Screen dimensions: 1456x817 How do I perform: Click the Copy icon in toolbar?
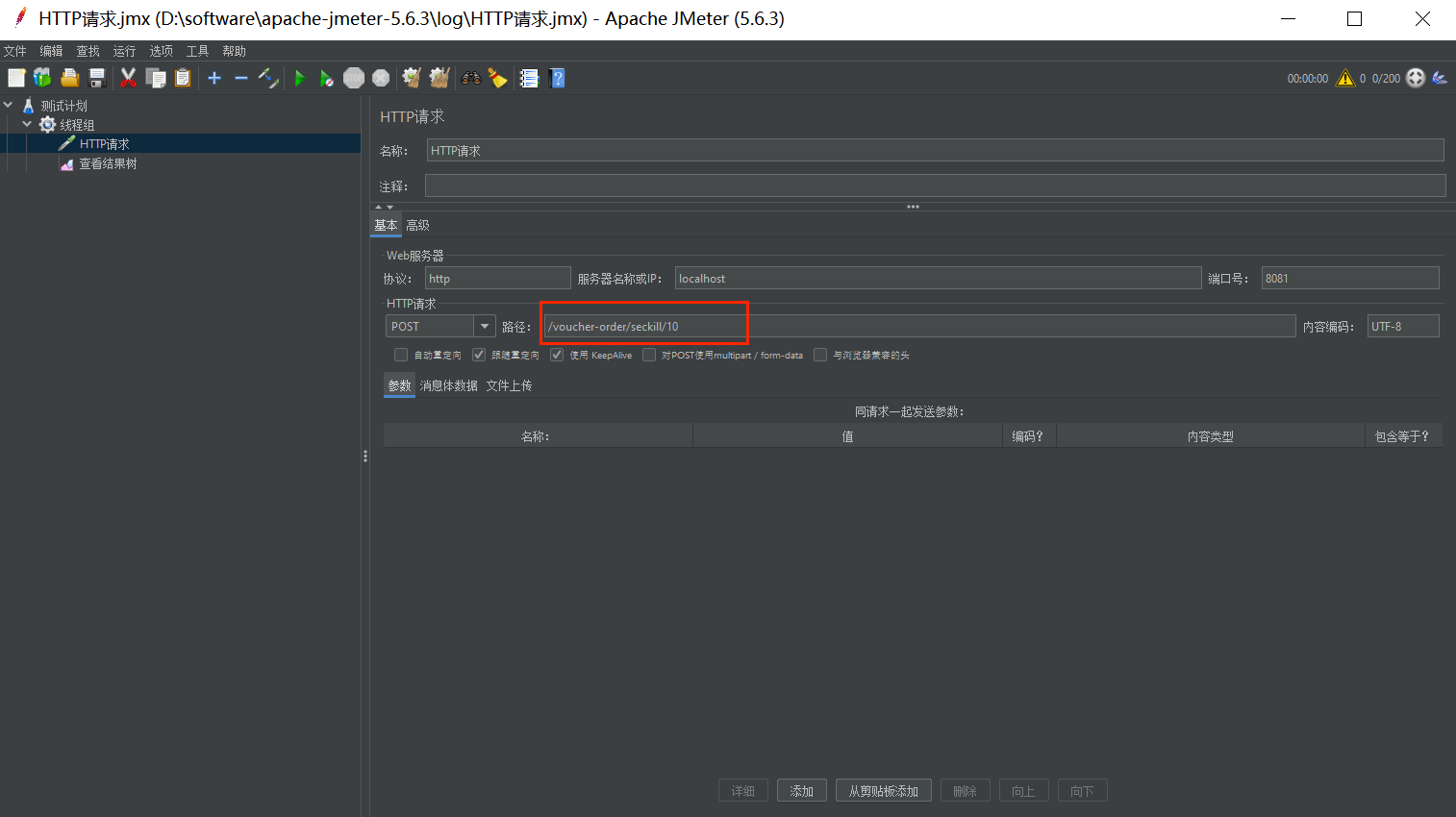click(156, 78)
